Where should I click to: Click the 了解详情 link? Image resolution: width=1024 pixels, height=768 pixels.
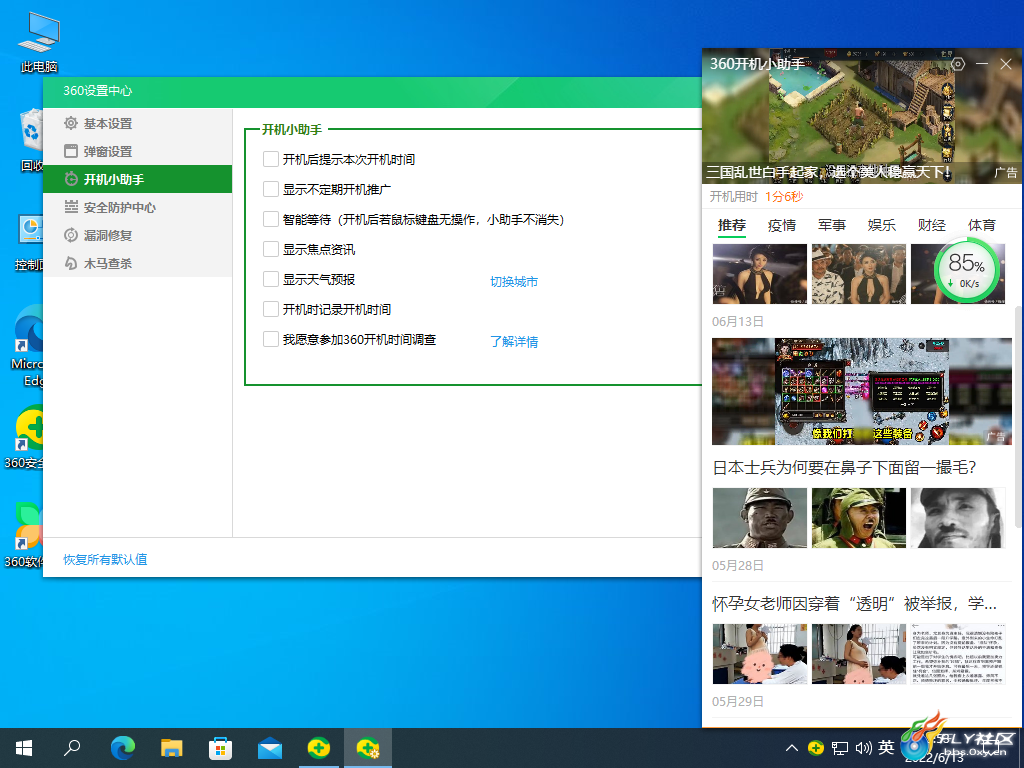click(x=514, y=342)
